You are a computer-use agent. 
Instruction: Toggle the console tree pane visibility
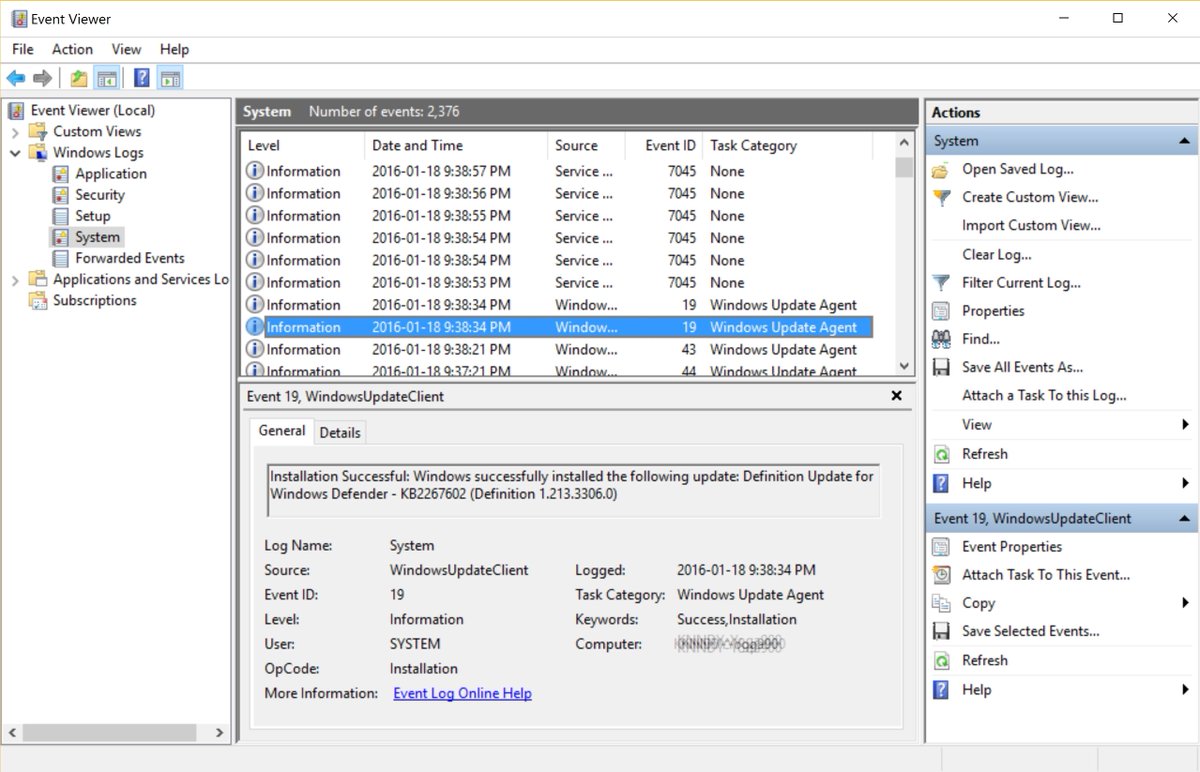(106, 78)
